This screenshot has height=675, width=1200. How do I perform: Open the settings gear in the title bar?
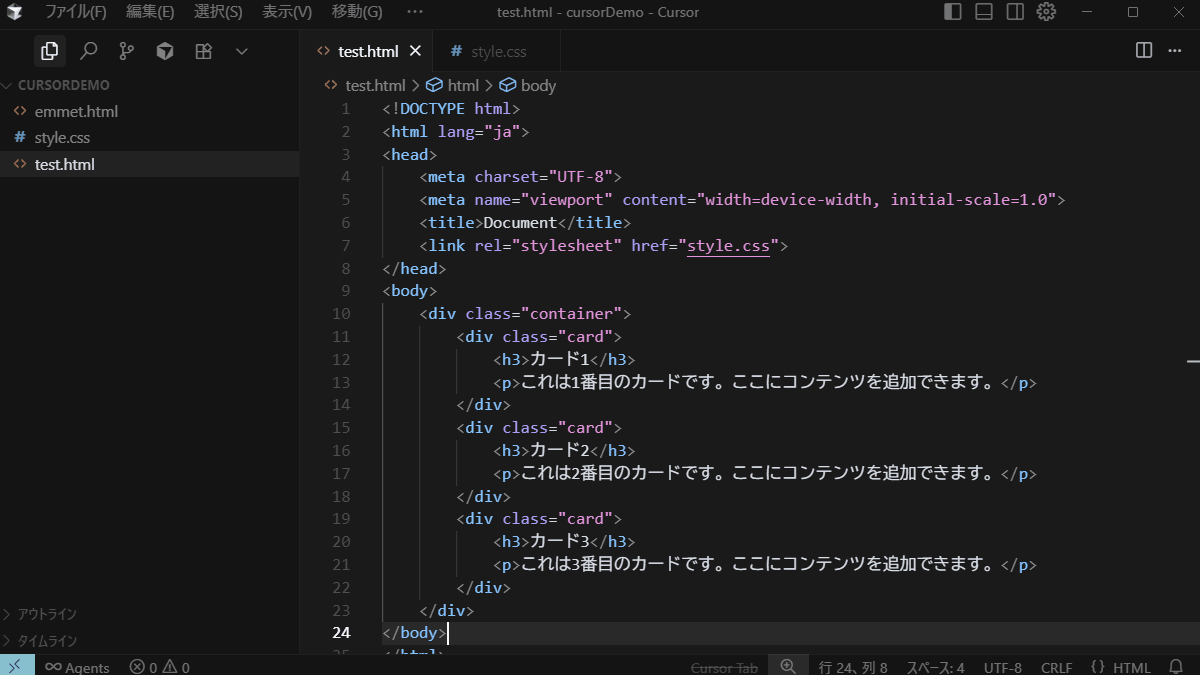[1046, 12]
